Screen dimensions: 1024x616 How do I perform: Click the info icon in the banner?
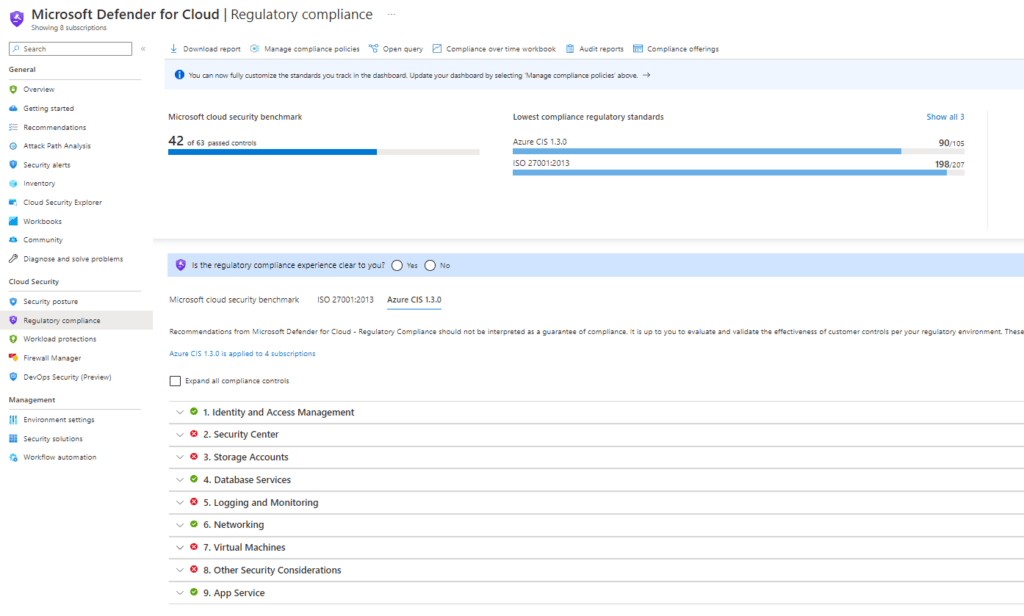(x=179, y=75)
